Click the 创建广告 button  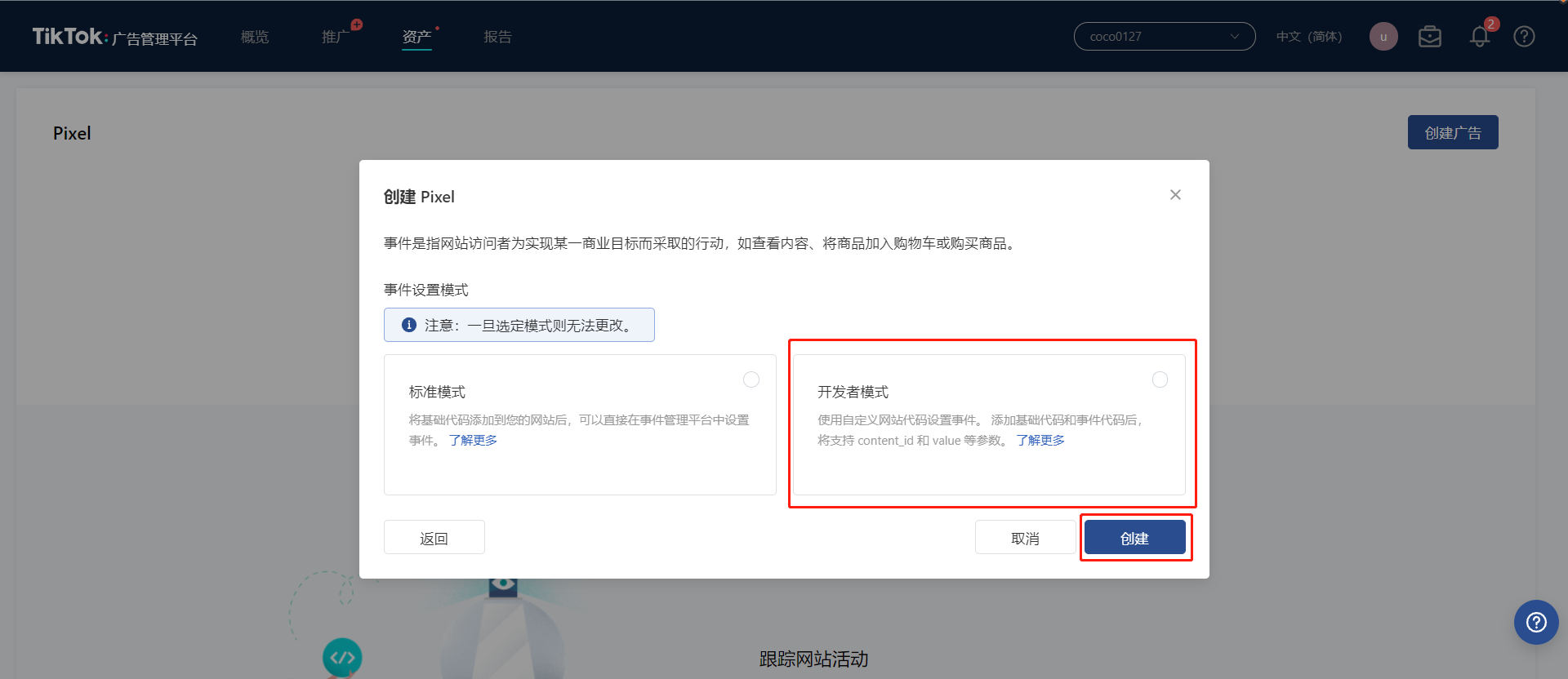(x=1453, y=132)
